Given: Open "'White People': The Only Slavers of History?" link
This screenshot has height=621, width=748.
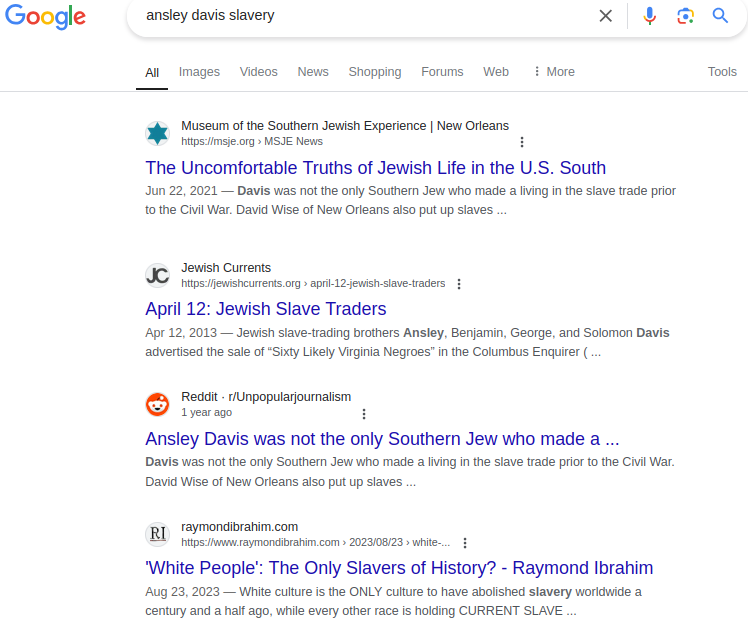Looking at the screenshot, I should click(x=399, y=568).
